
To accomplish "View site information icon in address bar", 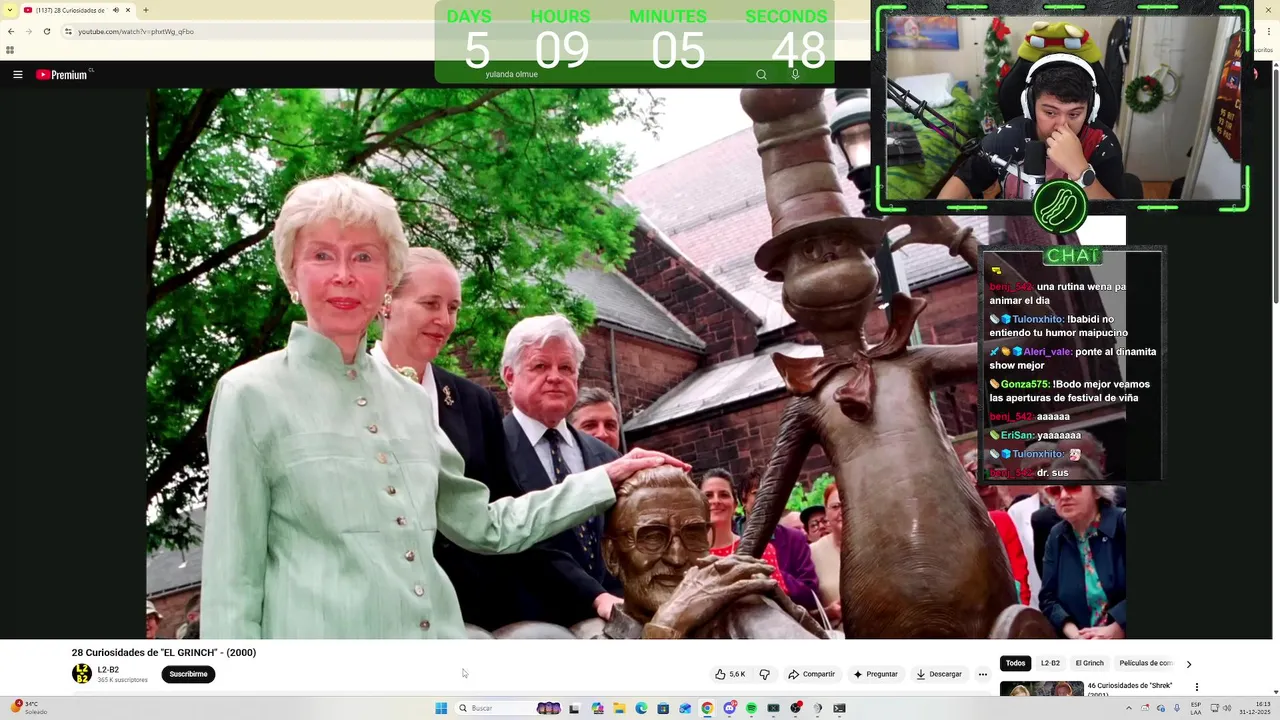I will tap(68, 31).
